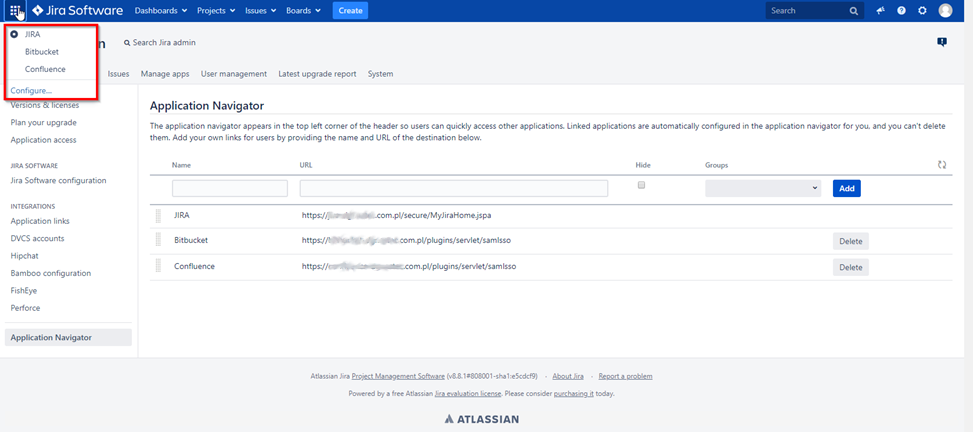Switch to the User management tab

pos(233,74)
